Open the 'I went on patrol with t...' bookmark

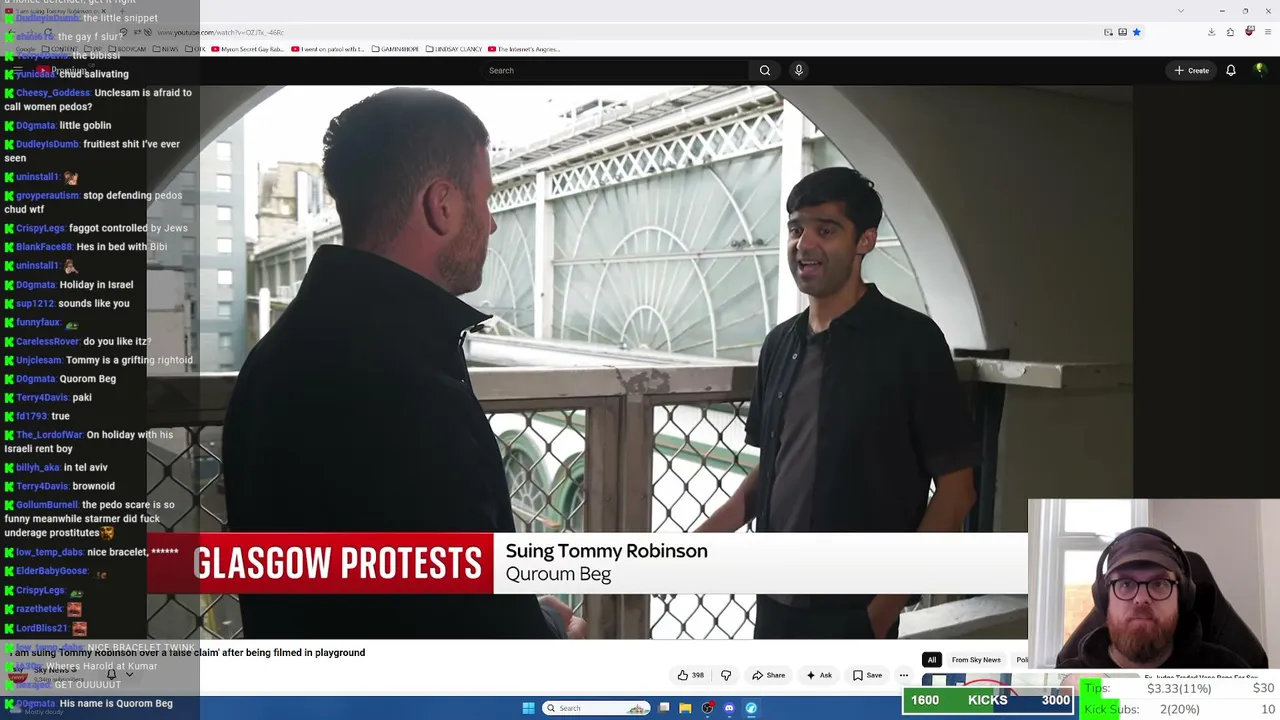[328, 49]
